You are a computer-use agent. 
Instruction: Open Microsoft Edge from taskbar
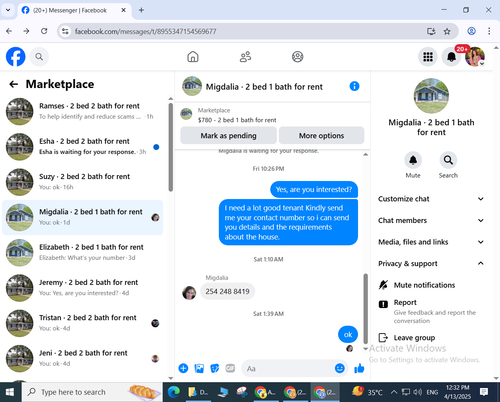point(174,392)
